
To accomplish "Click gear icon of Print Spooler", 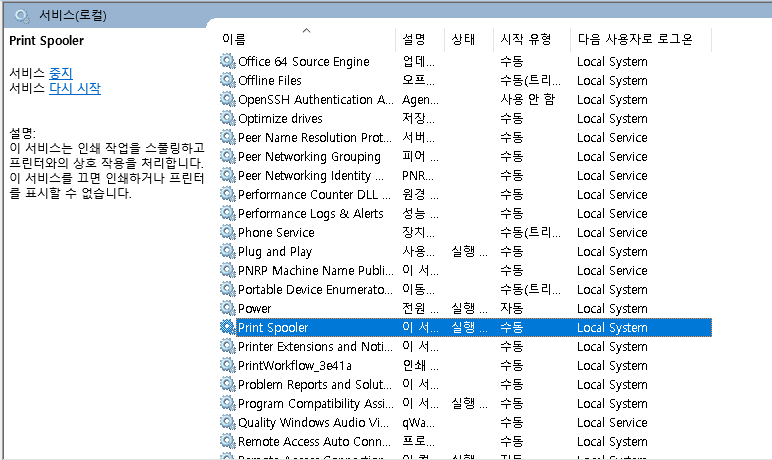I will (x=227, y=327).
